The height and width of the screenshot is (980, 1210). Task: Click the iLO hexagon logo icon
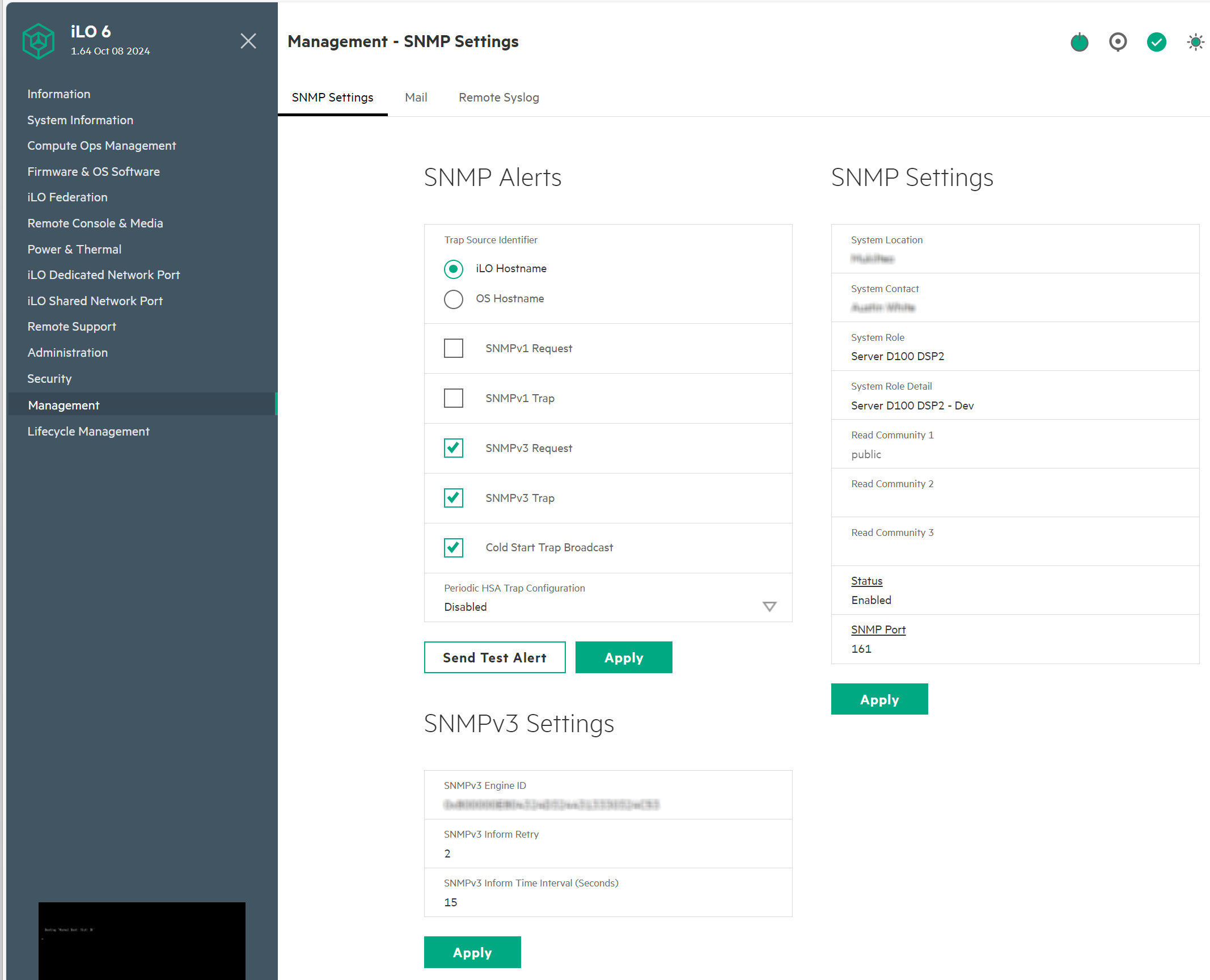pyautogui.click(x=39, y=41)
